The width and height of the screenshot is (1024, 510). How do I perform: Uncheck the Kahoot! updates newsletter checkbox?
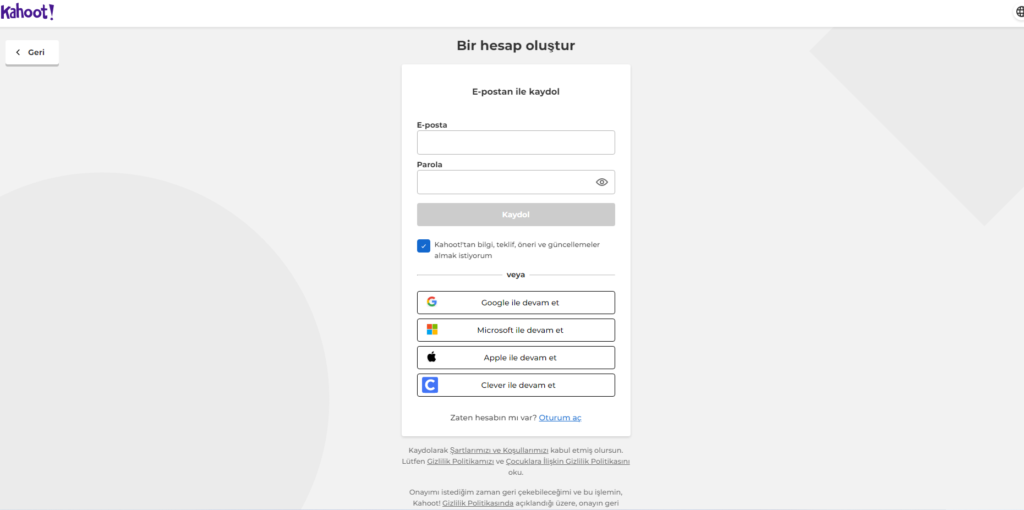pos(423,246)
